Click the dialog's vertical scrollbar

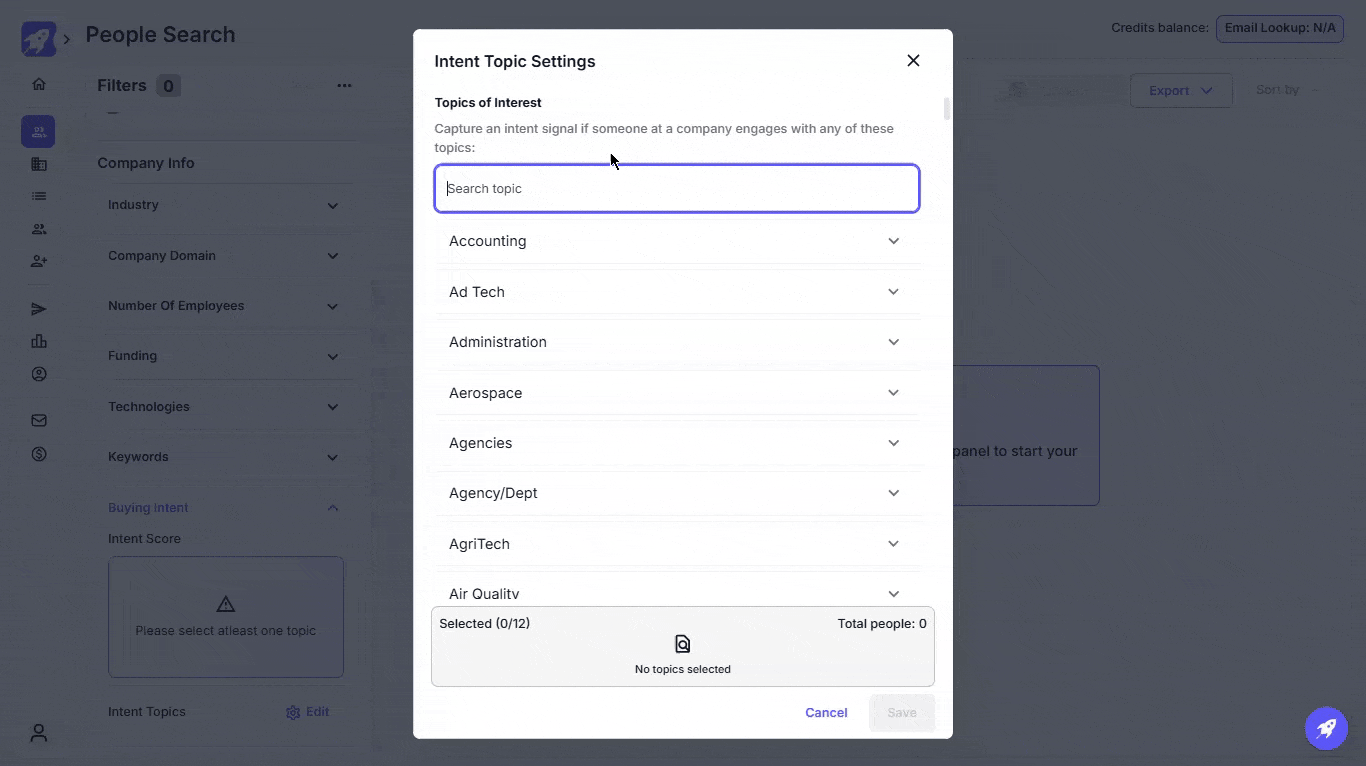pos(947,109)
